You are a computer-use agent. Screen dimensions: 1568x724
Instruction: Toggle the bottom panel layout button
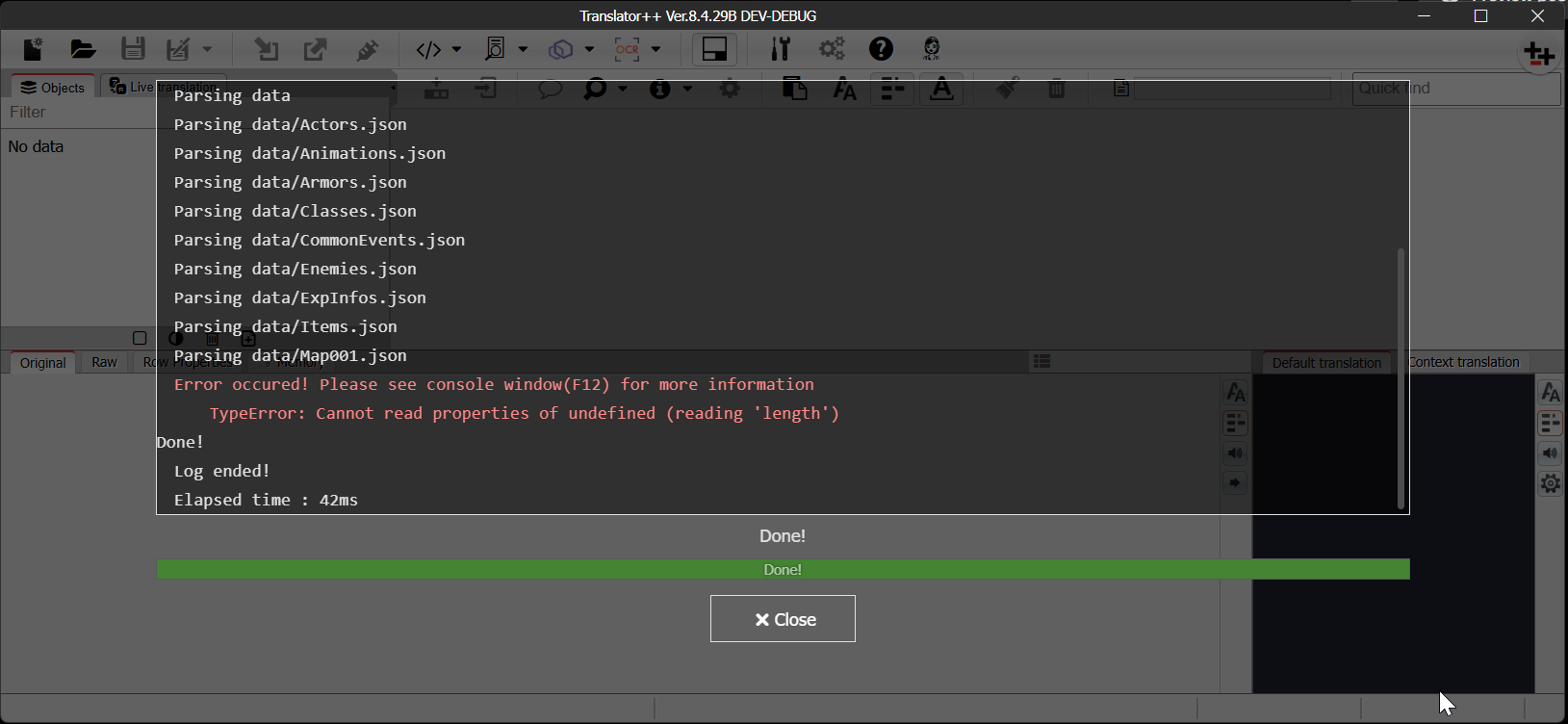point(714,49)
